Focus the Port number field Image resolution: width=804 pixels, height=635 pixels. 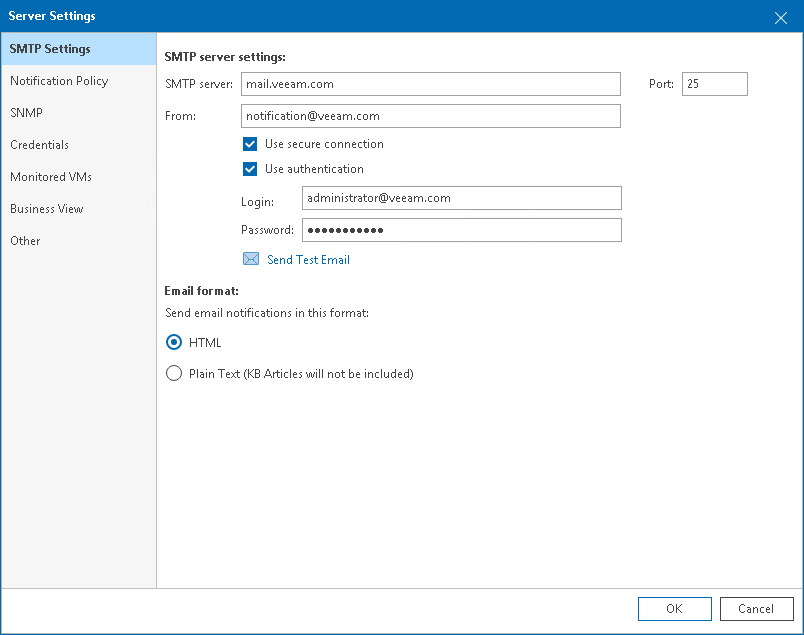(x=714, y=84)
